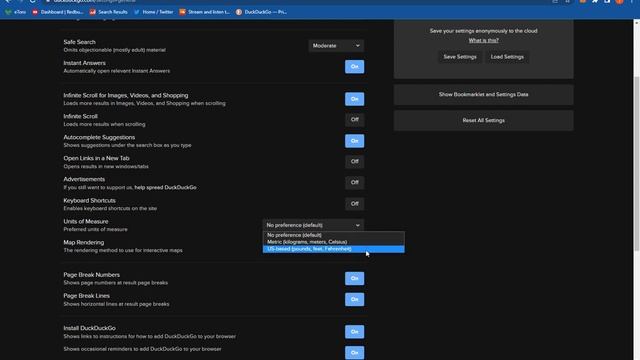Open the Safe Search Moderate dropdown
This screenshot has height=360, width=640.
tap(336, 46)
